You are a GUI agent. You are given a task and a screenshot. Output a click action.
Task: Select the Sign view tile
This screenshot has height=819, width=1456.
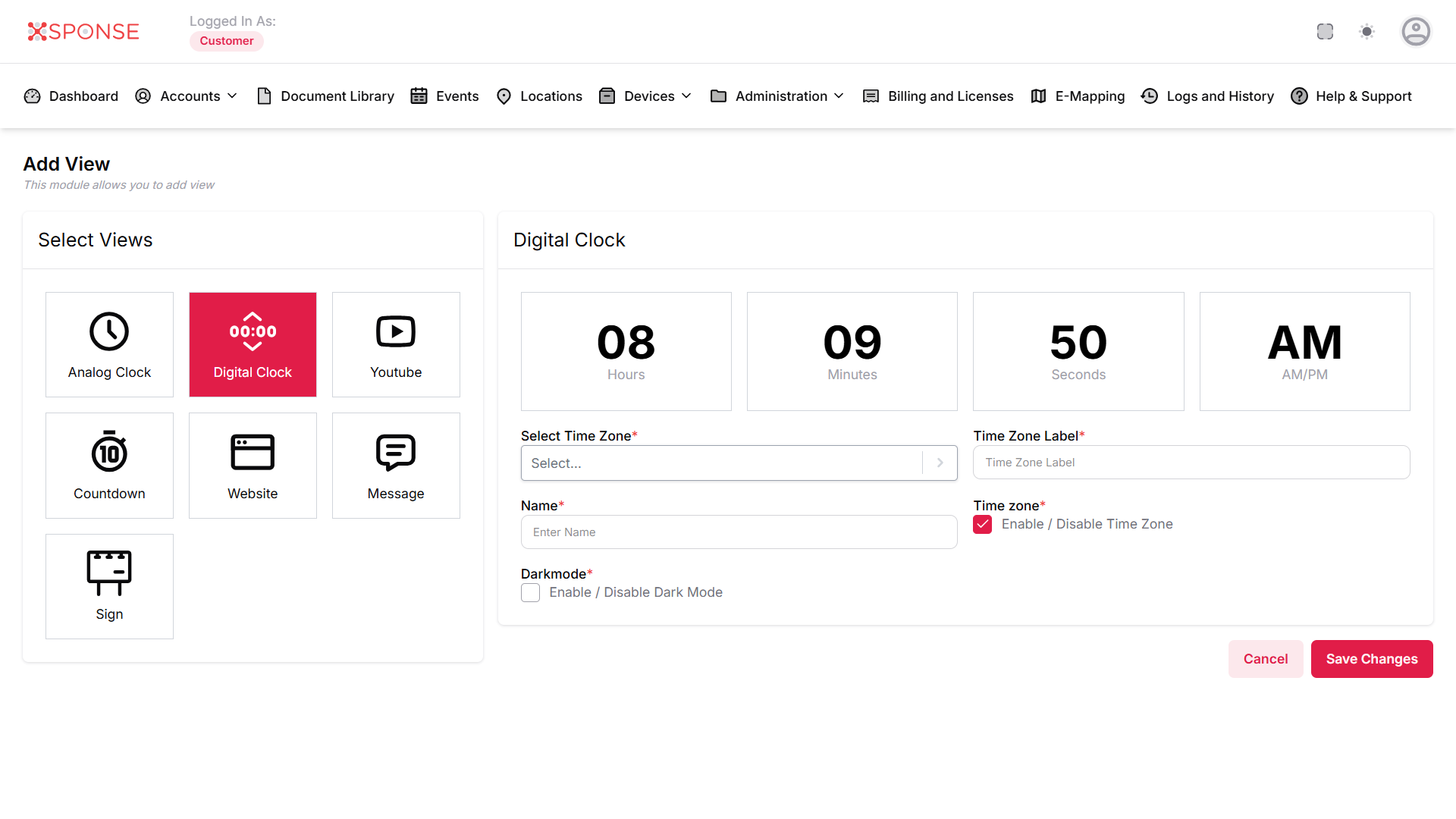point(109,586)
